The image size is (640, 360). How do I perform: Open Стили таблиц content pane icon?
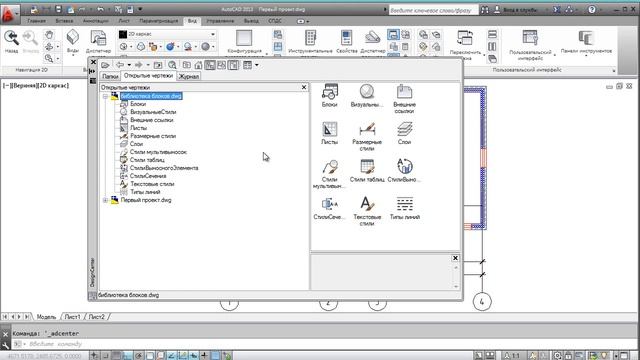click(x=367, y=171)
